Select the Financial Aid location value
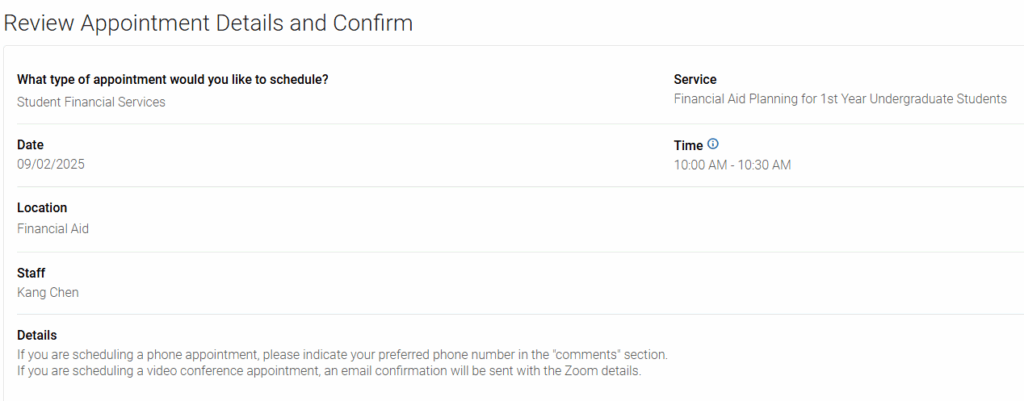 (x=53, y=229)
